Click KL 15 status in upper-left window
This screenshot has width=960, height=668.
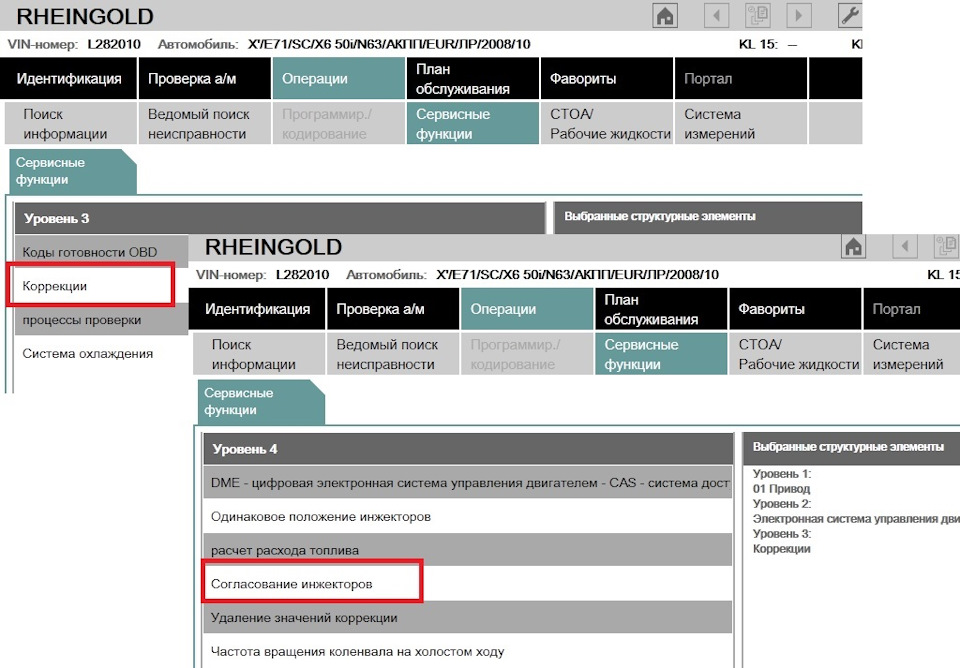click(x=768, y=44)
